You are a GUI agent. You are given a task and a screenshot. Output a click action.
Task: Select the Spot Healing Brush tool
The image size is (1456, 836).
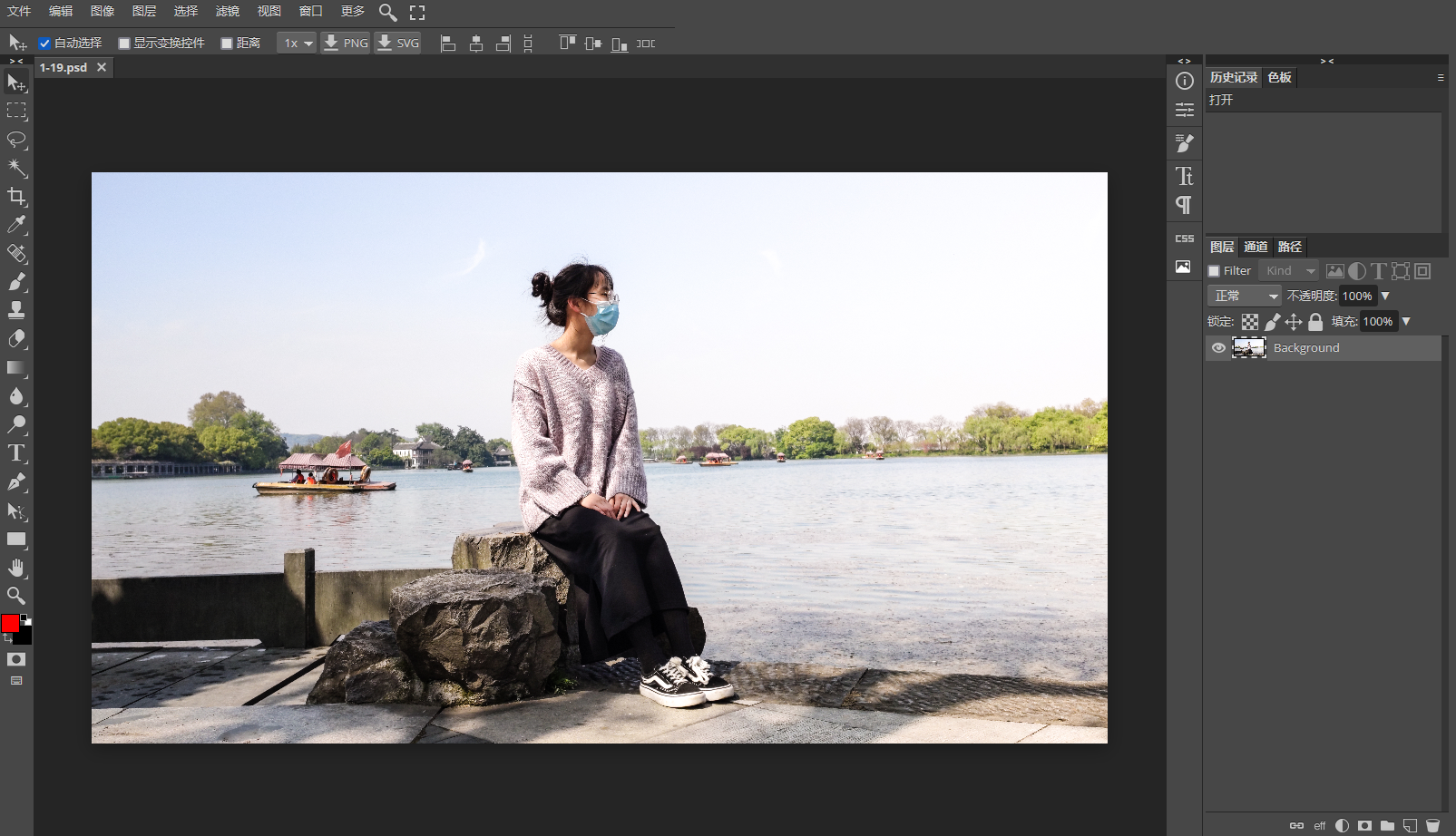pos(16,253)
